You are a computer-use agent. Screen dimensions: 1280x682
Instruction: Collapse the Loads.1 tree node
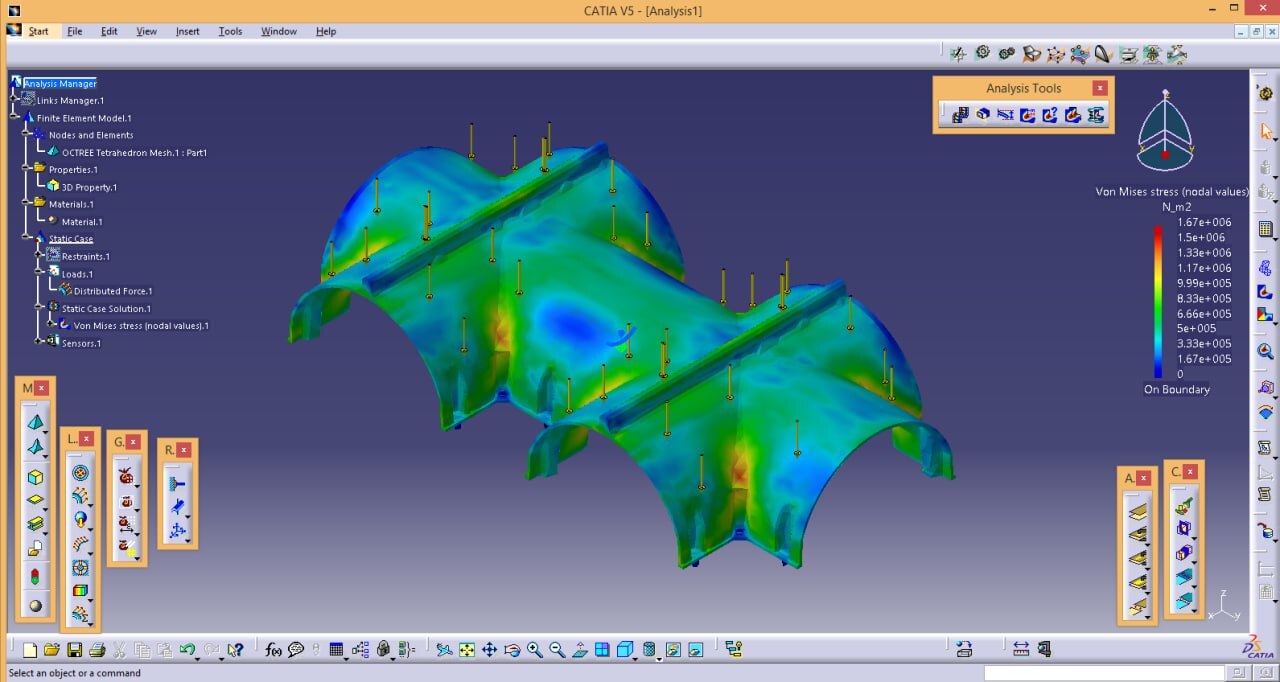click(x=40, y=273)
